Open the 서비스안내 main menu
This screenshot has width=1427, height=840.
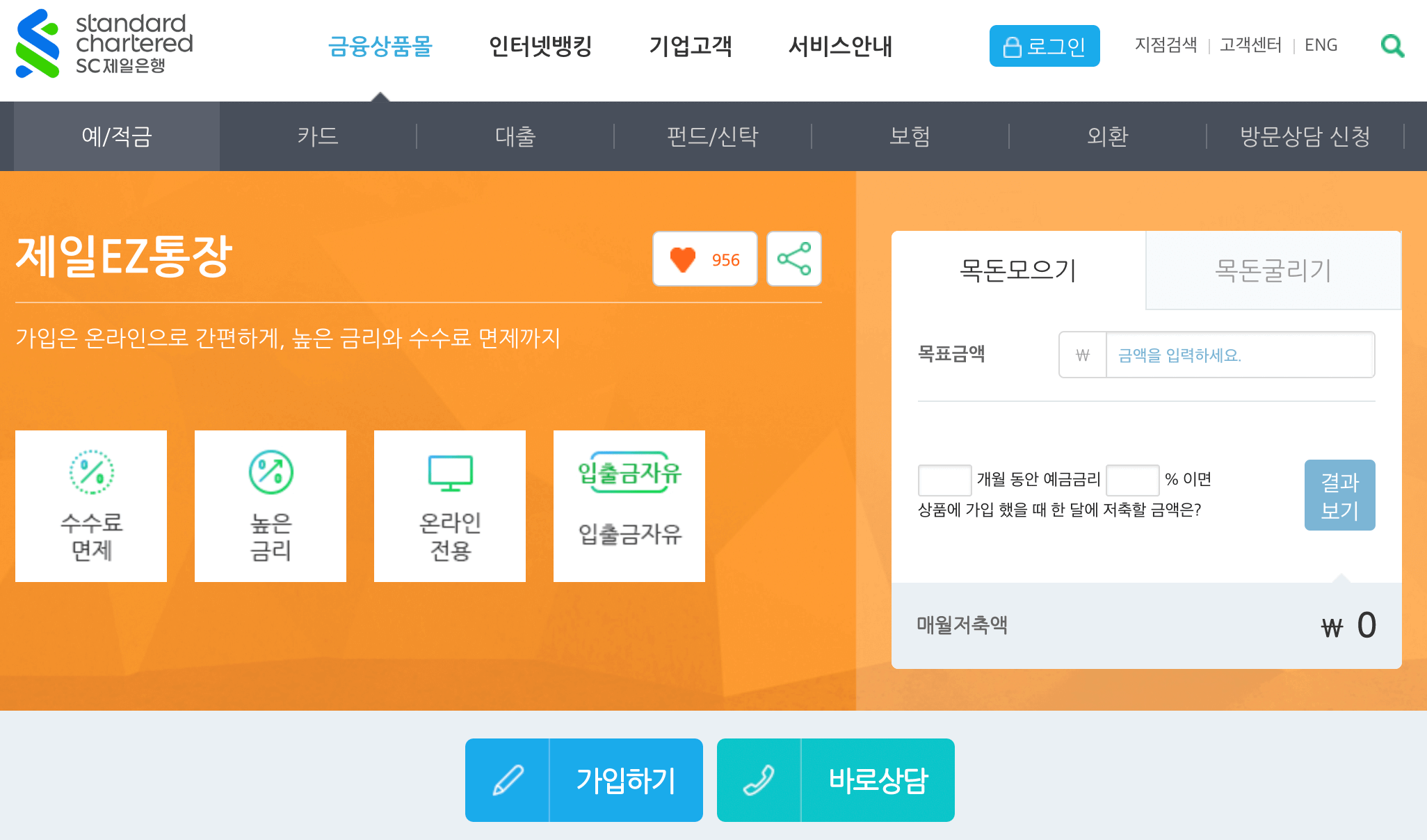[x=840, y=46]
